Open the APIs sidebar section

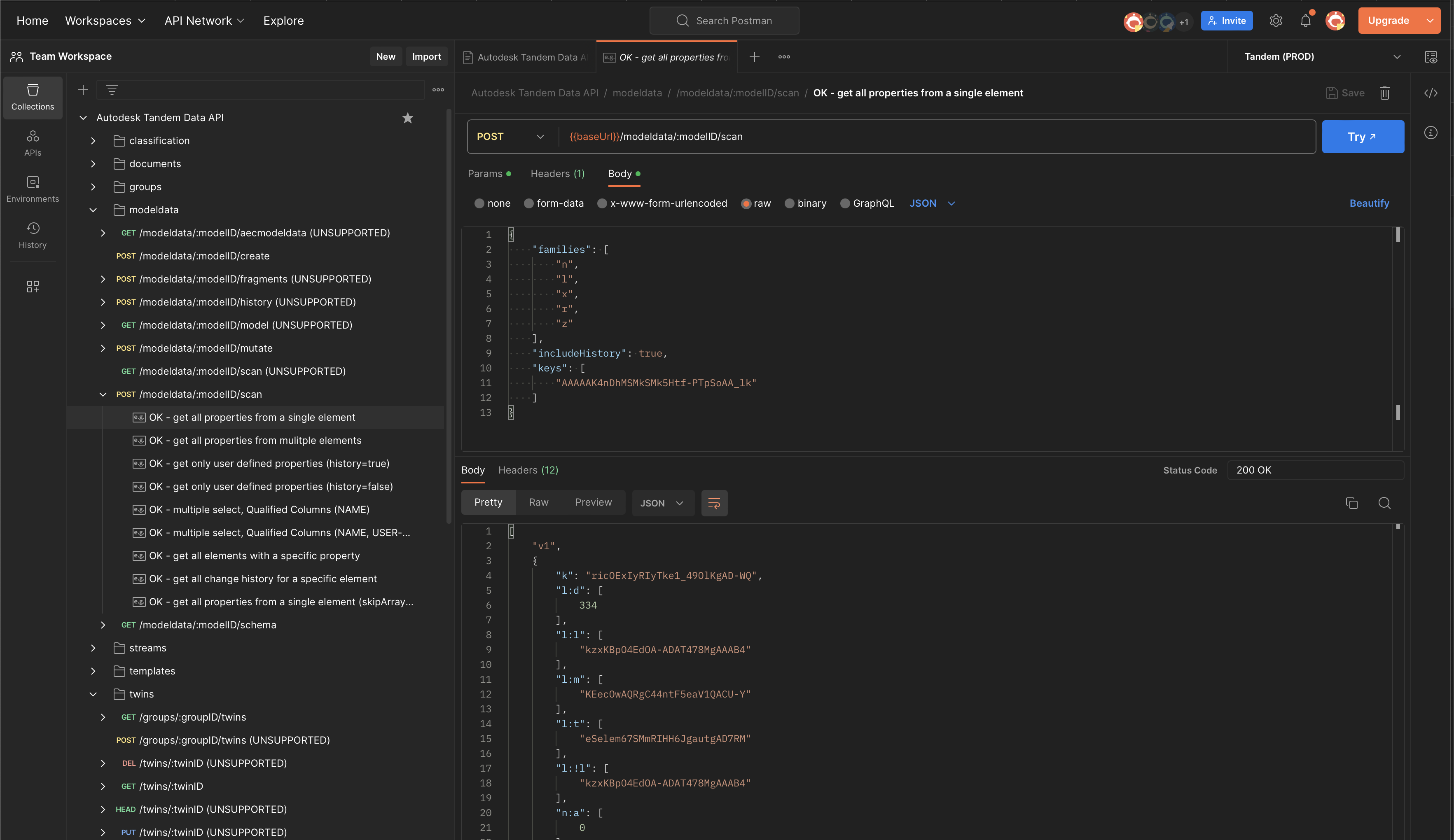tap(32, 142)
